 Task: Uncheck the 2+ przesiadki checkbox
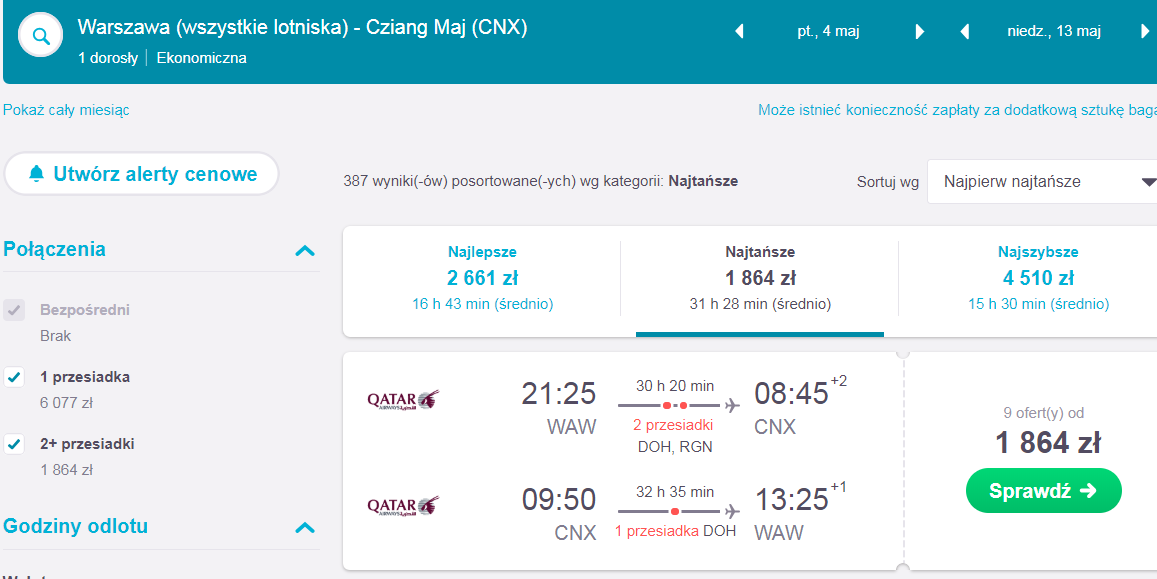coord(14,445)
